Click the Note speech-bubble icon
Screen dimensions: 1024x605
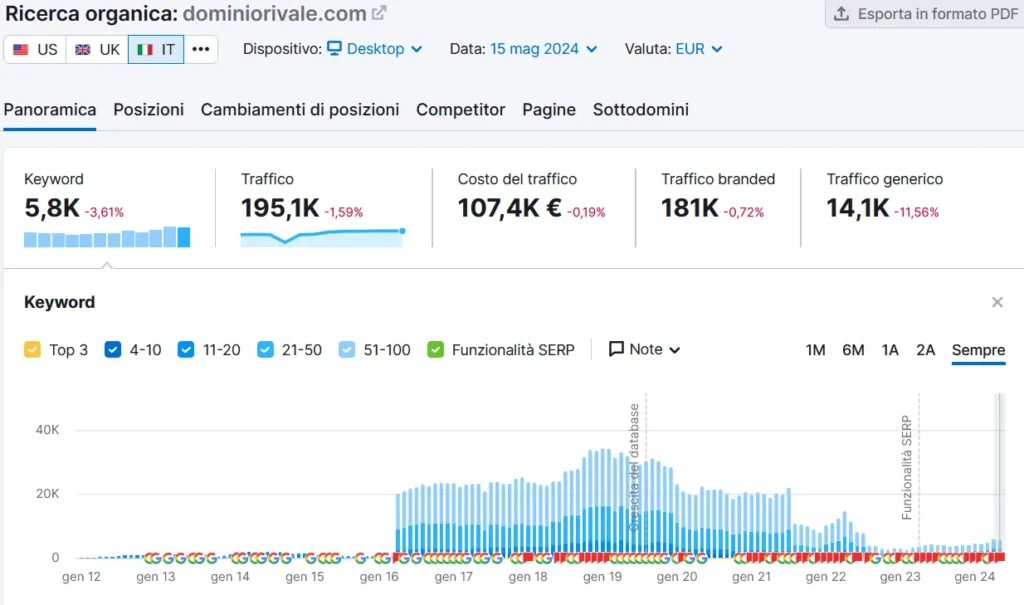(617, 350)
